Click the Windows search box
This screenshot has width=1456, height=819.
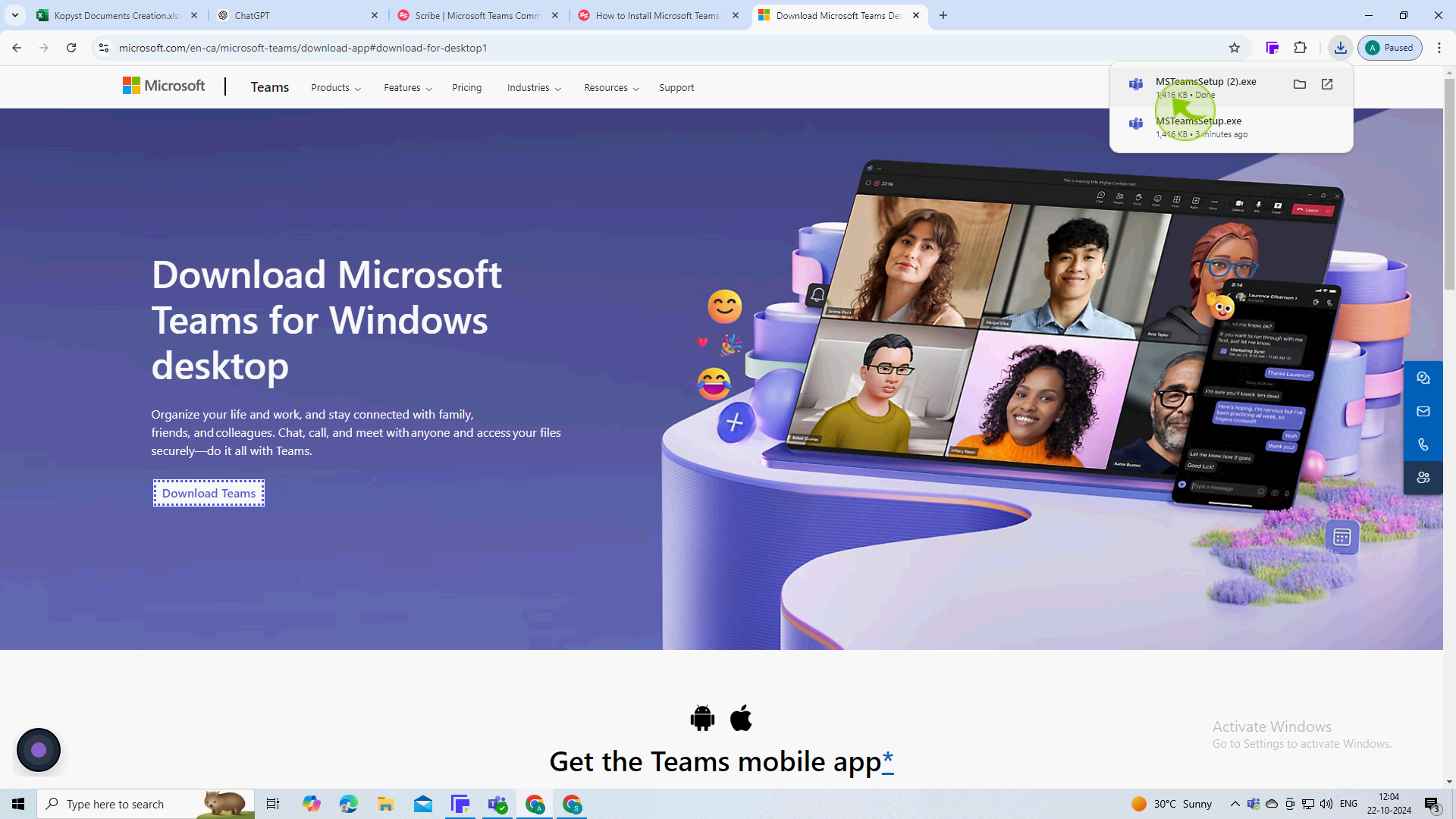(146, 804)
